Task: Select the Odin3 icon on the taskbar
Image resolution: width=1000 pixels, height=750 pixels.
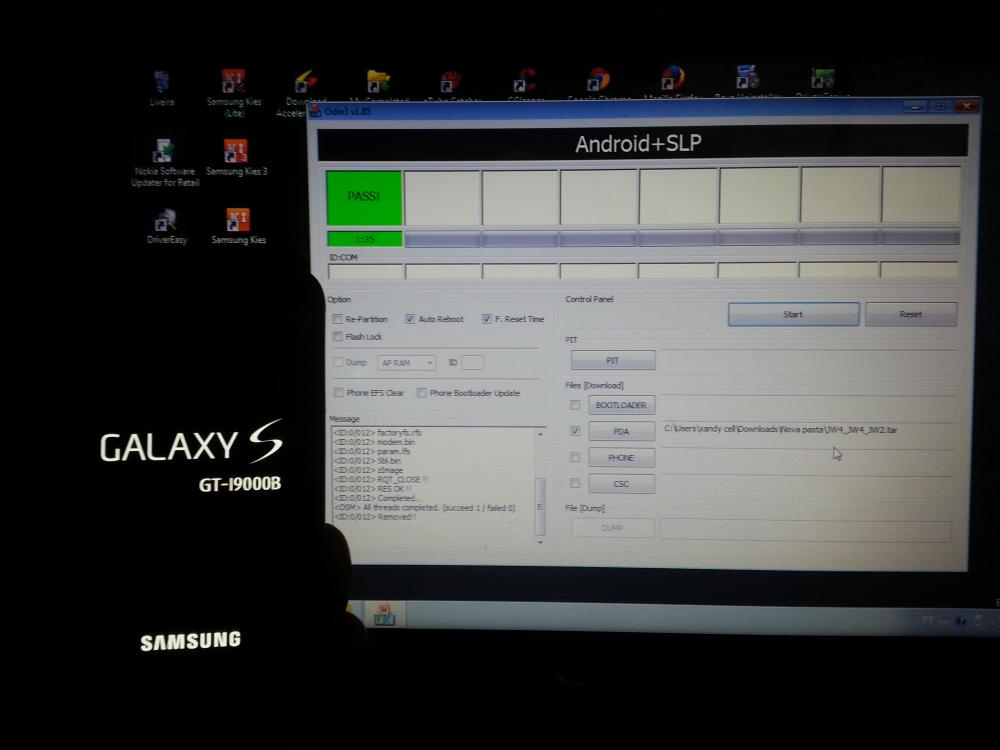Action: point(384,614)
